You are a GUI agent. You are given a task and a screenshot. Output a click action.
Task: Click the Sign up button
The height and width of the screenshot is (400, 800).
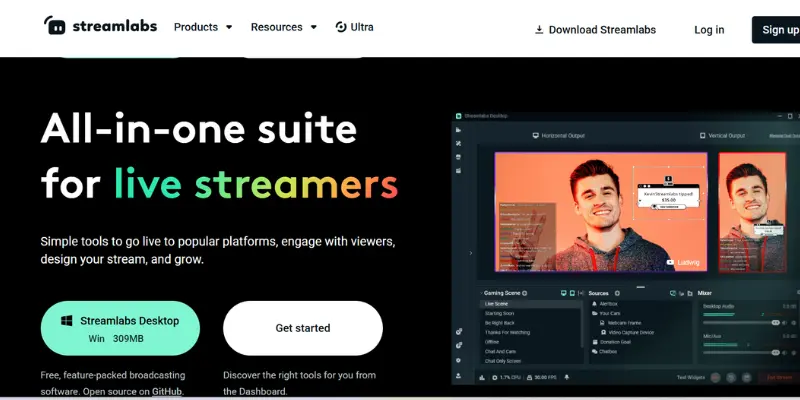[x=776, y=30]
